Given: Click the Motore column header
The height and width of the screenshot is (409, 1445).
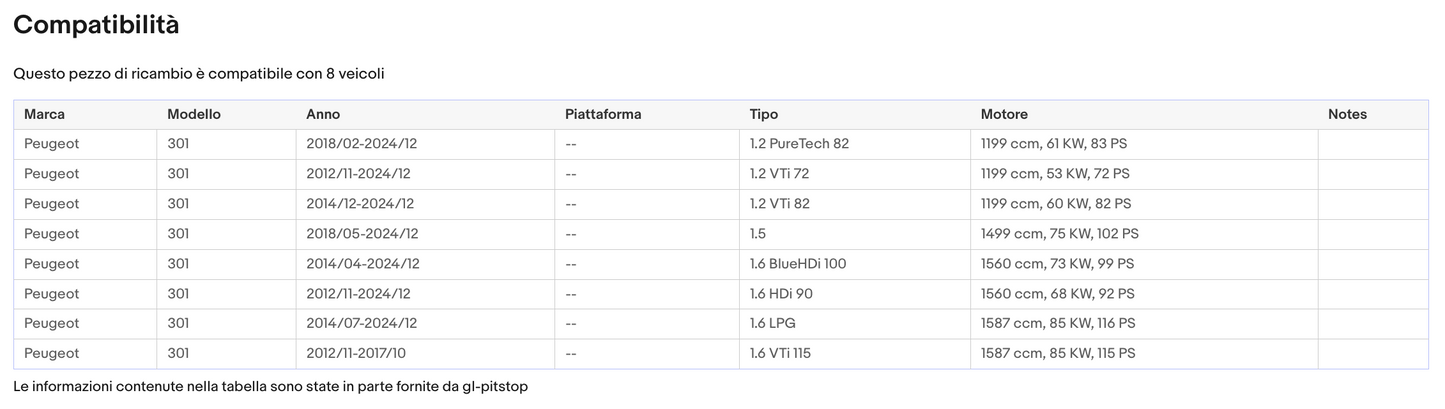Looking at the screenshot, I should [1004, 114].
